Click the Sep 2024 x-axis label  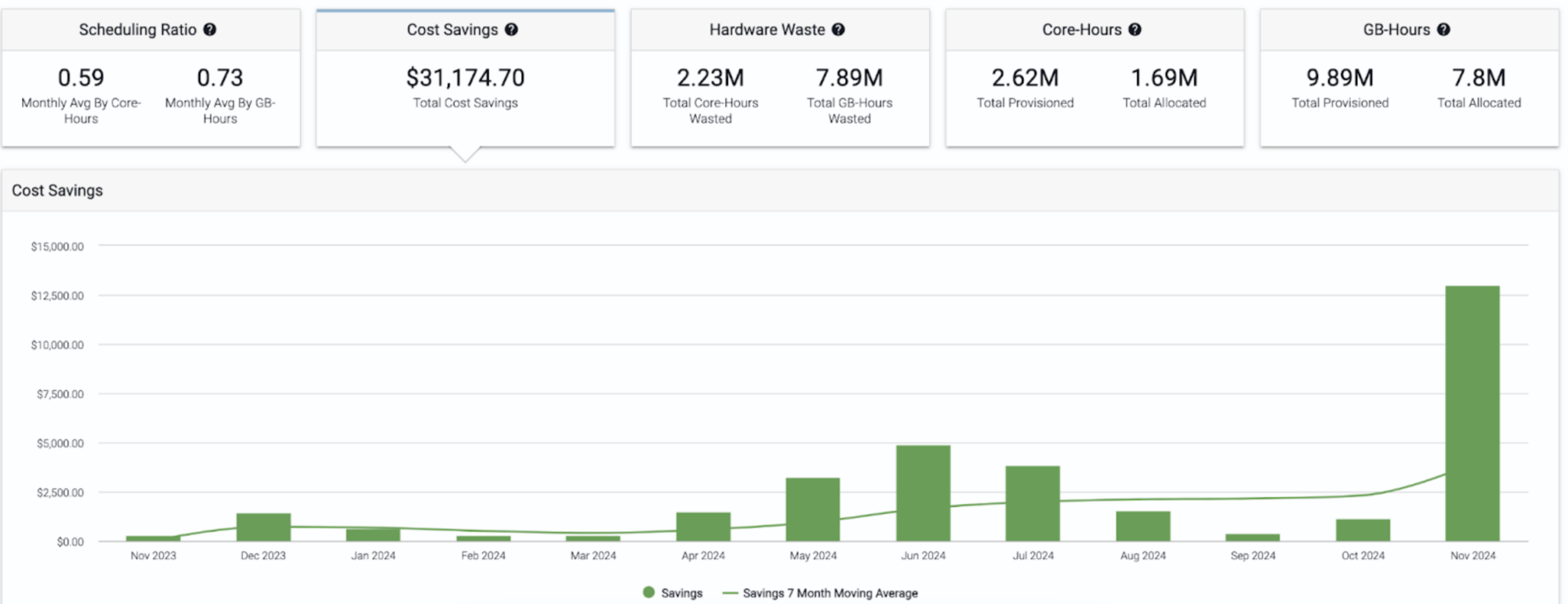(x=1253, y=555)
